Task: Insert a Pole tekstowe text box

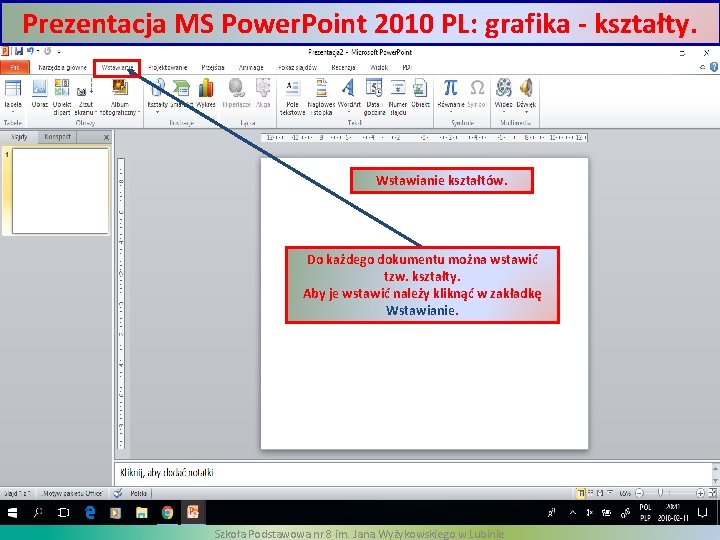Action: pyautogui.click(x=292, y=96)
